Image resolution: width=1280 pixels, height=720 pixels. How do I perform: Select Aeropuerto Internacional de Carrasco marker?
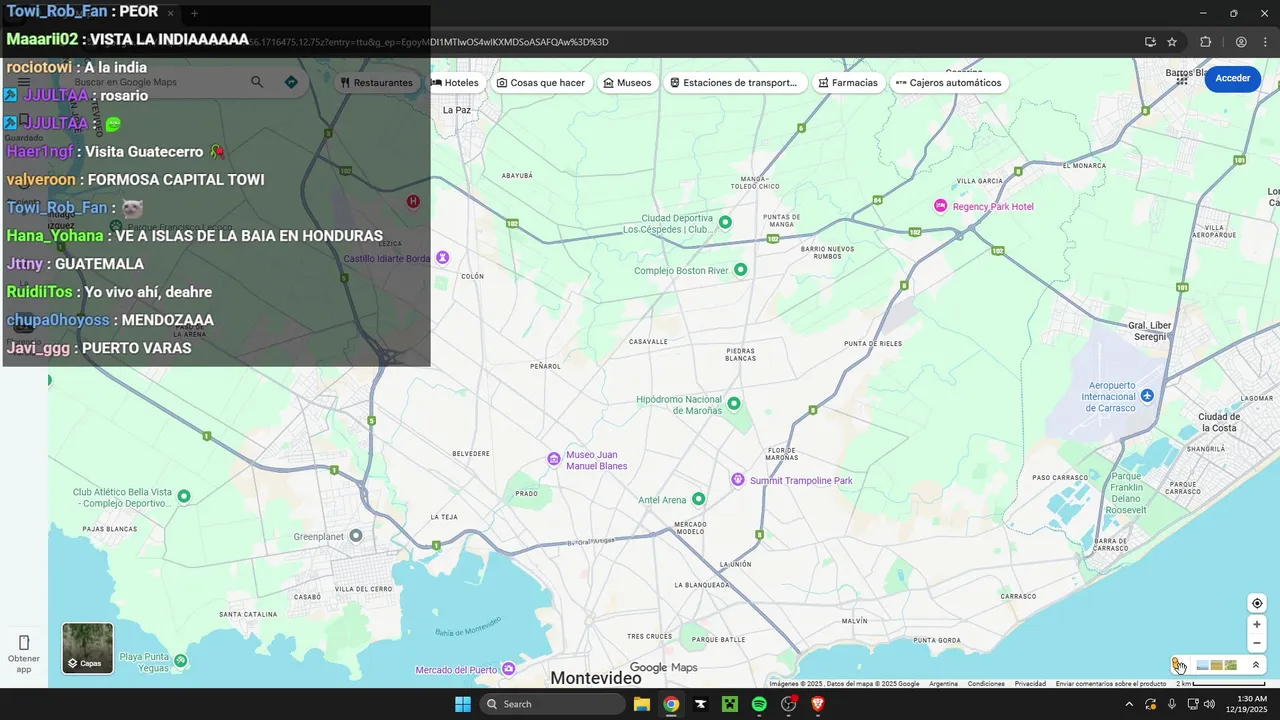coord(1147,396)
